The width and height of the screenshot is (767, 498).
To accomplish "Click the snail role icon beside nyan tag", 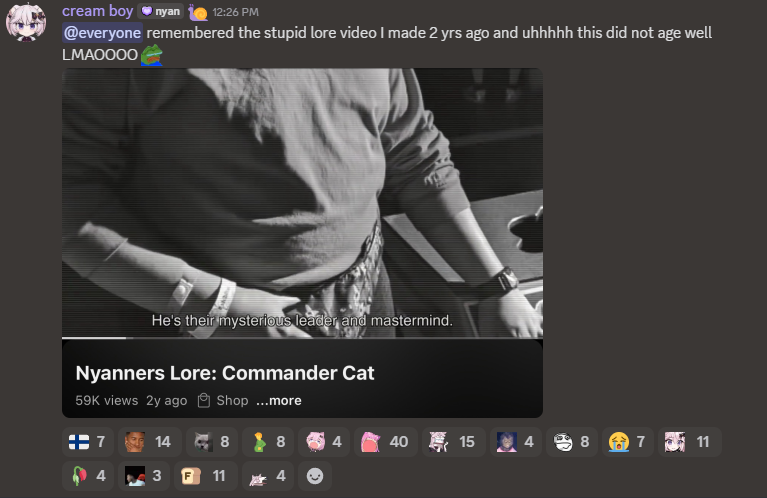I will click(198, 12).
